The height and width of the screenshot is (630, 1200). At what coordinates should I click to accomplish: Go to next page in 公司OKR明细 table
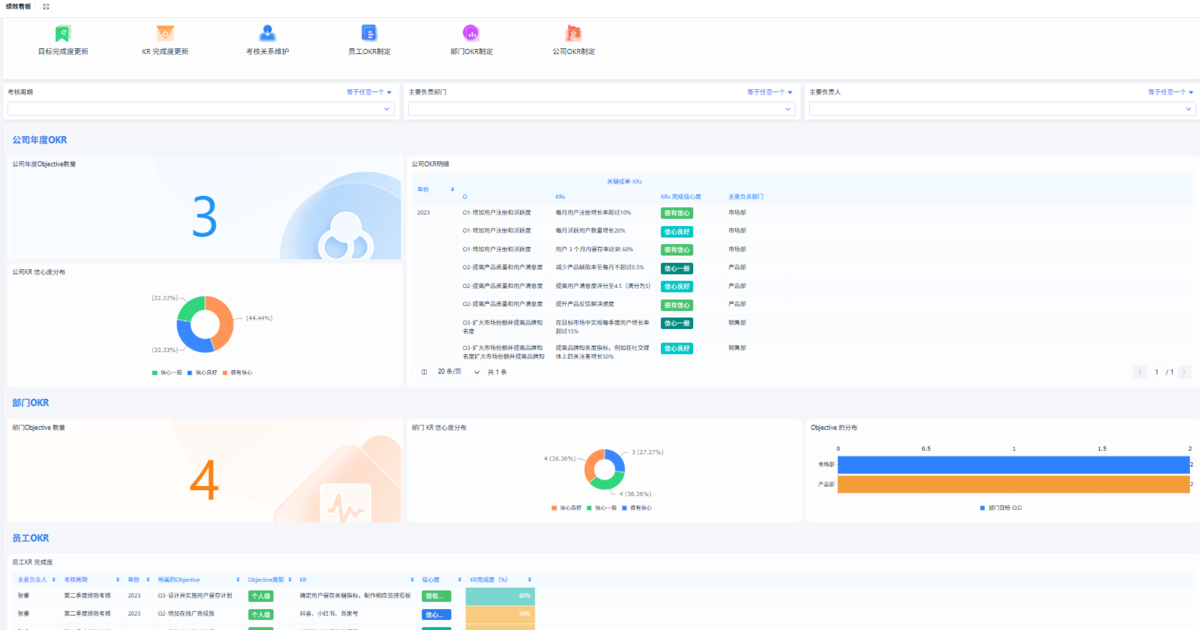(1184, 372)
